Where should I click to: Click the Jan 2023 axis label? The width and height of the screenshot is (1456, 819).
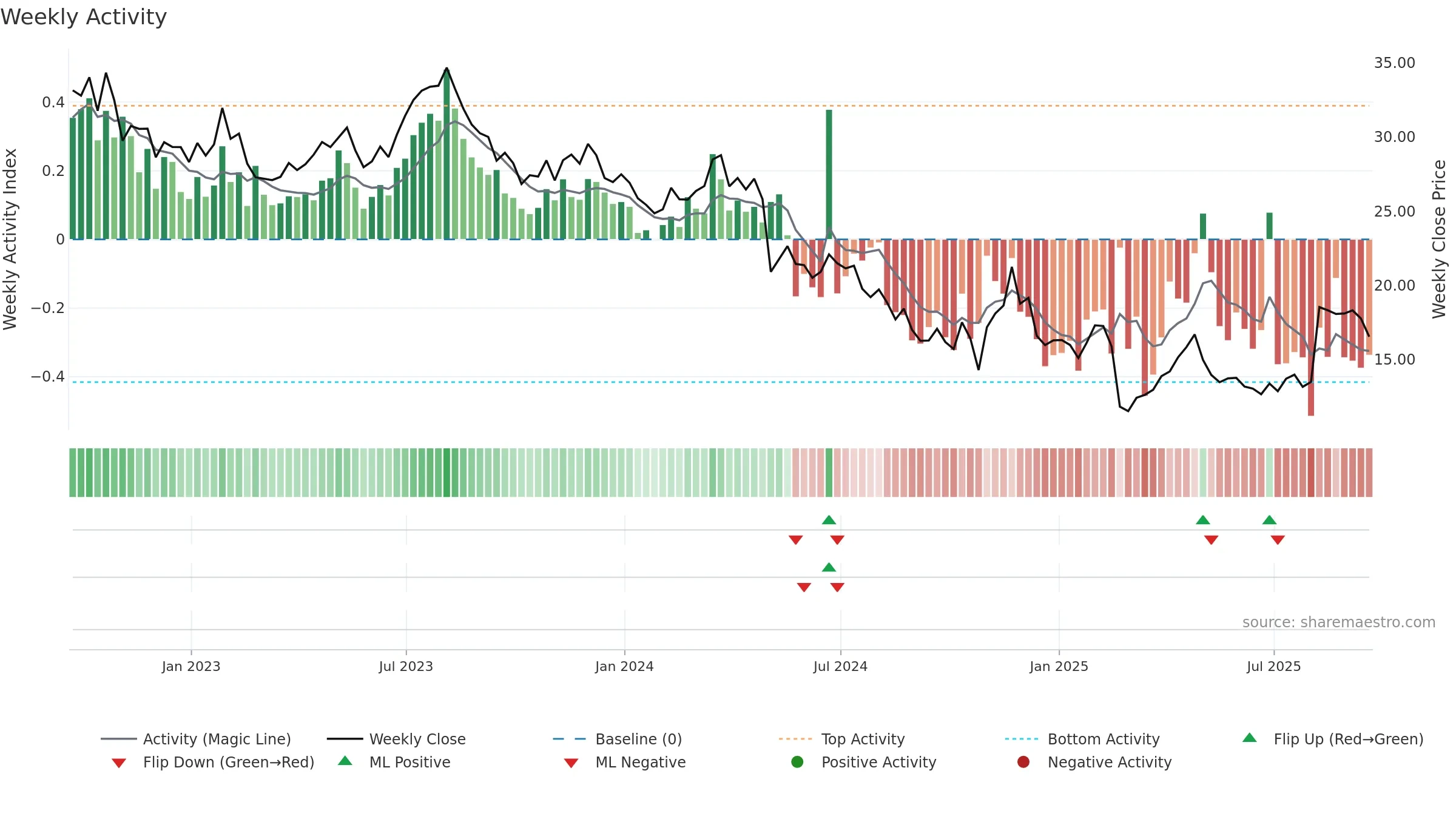pos(191,666)
